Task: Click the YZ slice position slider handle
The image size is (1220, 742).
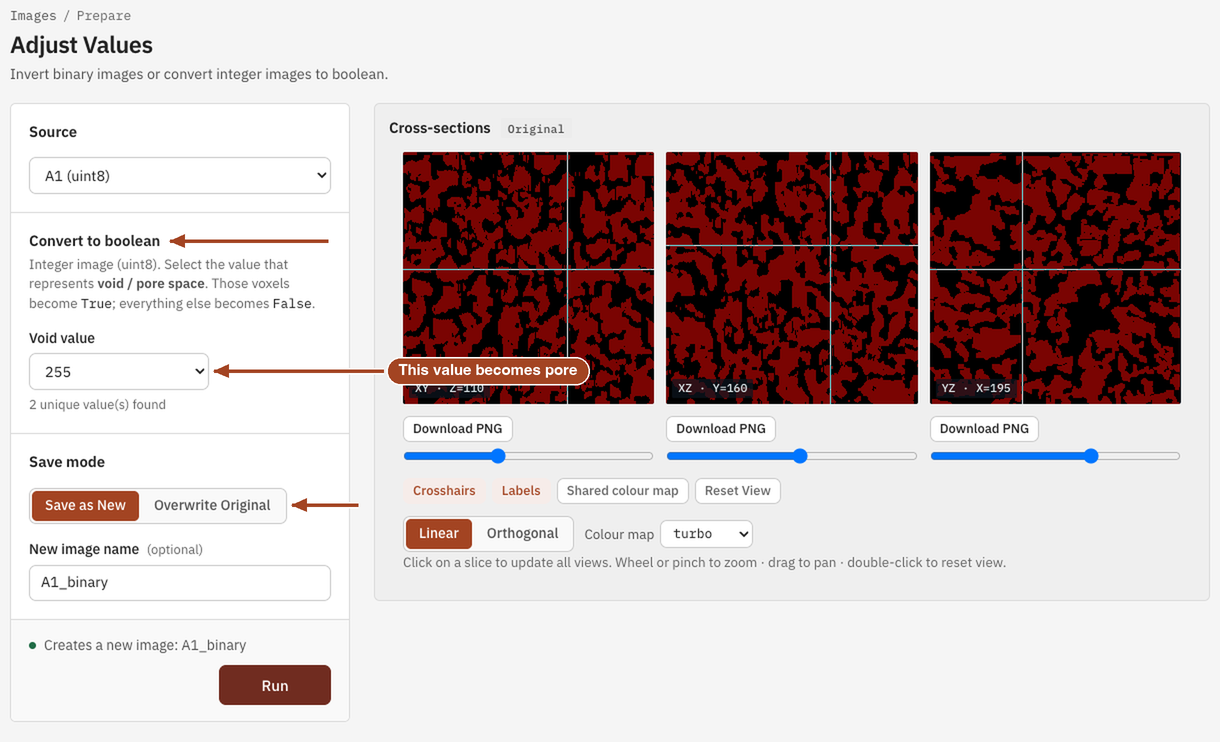Action: pos(1091,456)
